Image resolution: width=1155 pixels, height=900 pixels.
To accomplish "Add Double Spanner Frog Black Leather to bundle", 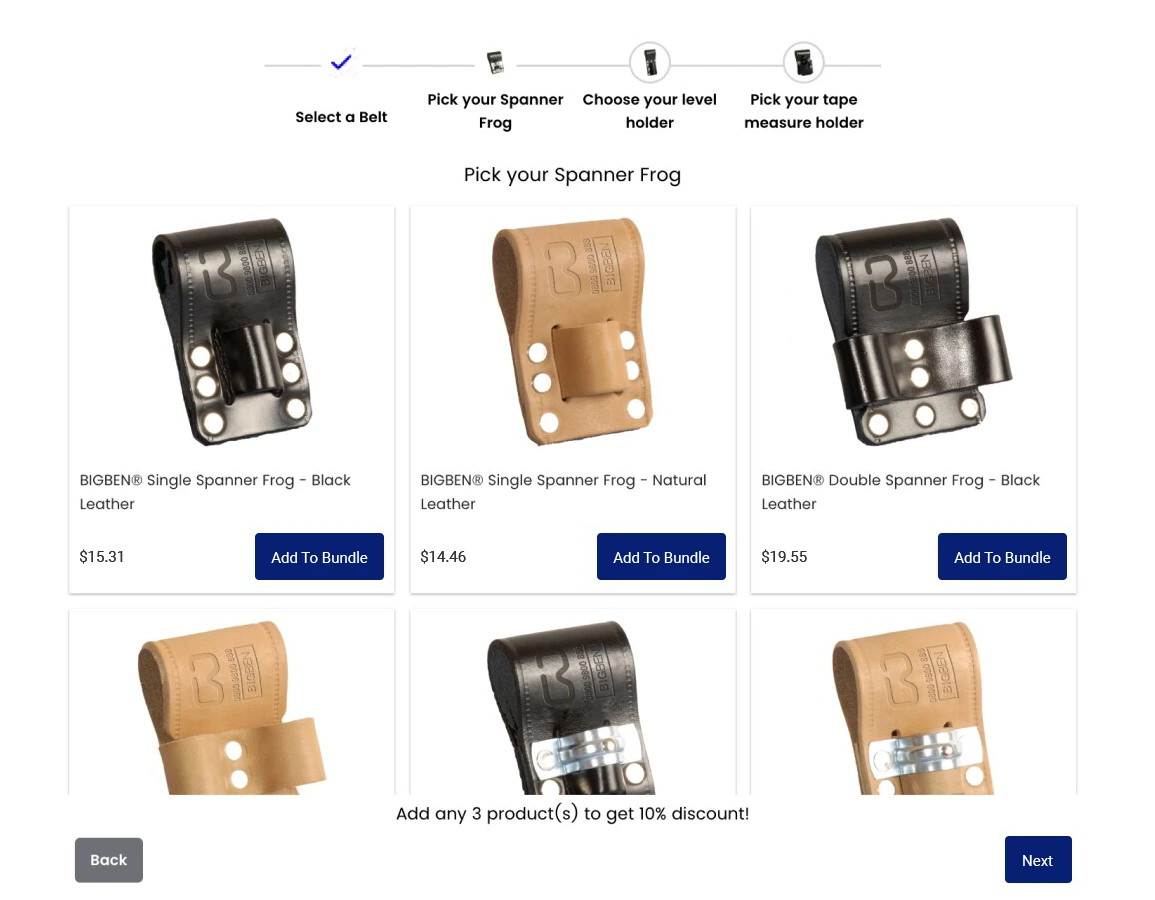I will coord(1002,557).
